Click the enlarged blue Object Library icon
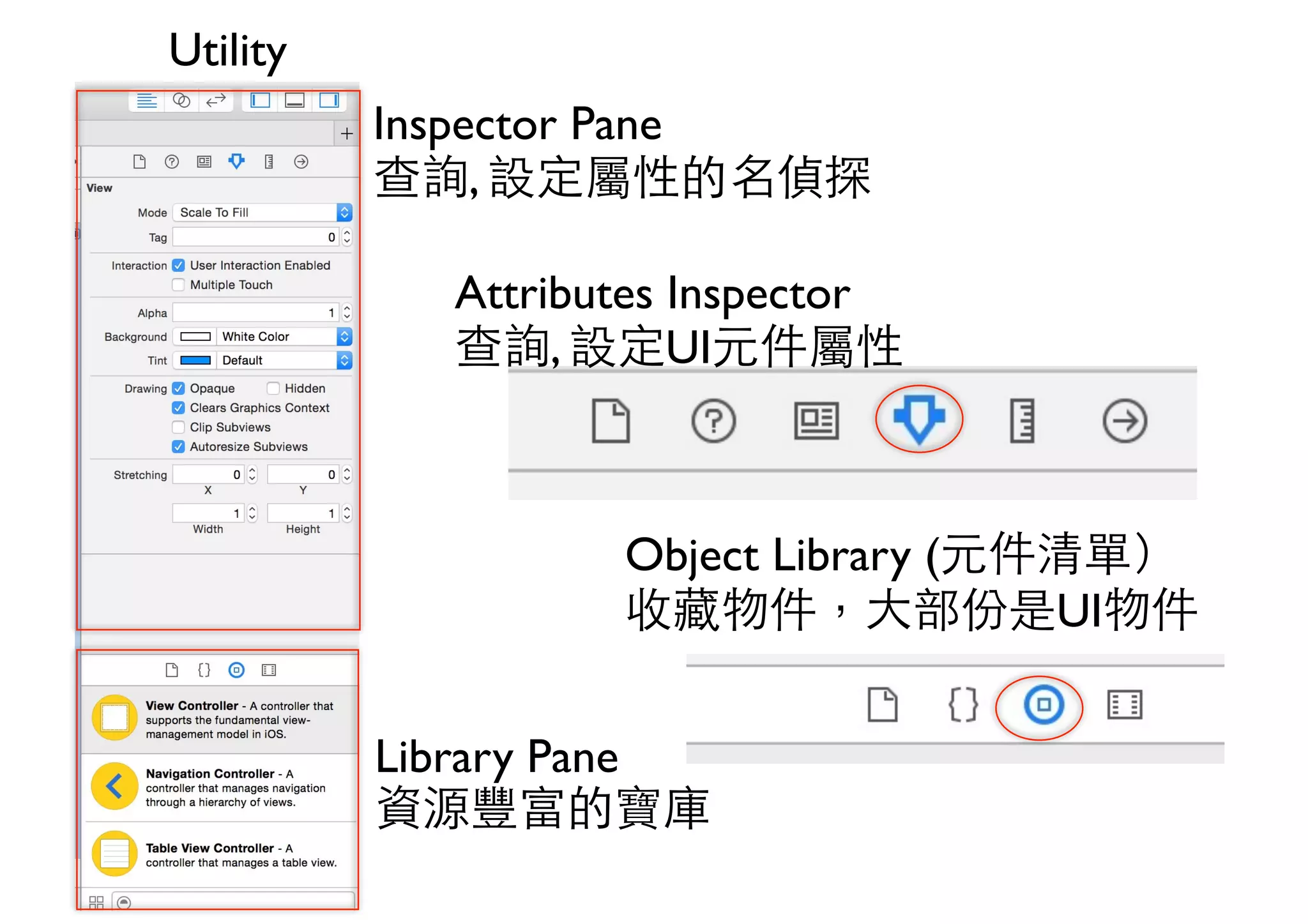 (1044, 705)
